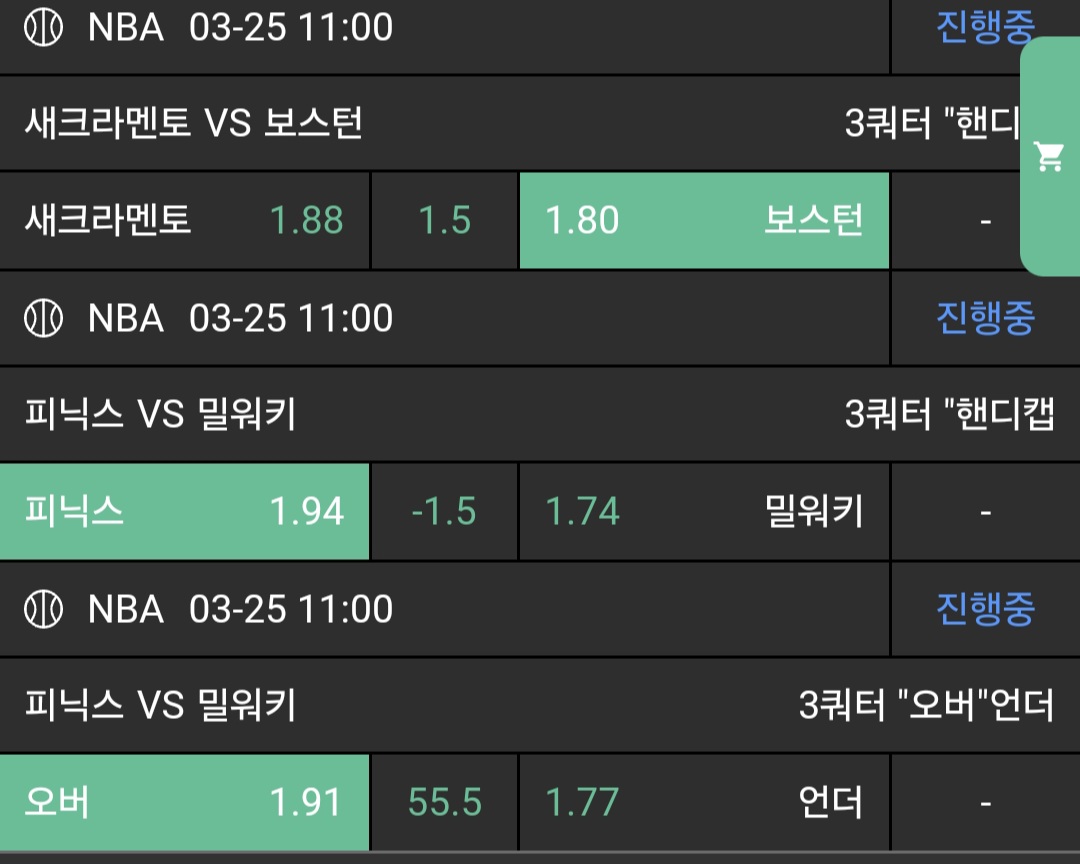Click 진행중 status of the over/under game
The width and height of the screenshot is (1080, 864).
[984, 609]
